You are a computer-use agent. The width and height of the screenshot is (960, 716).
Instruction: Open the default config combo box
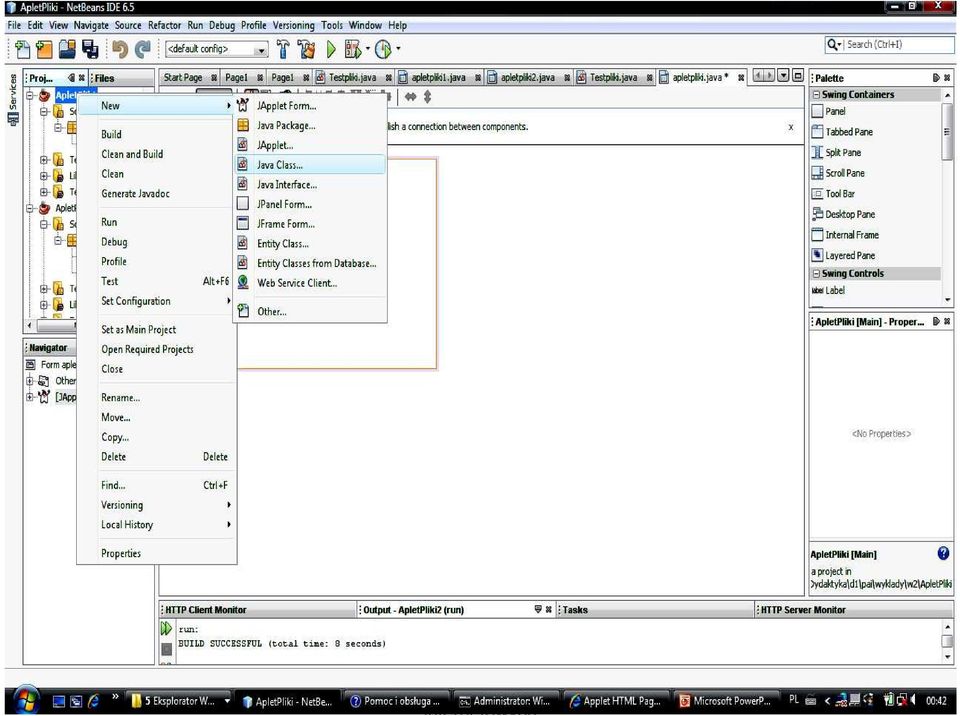217,49
